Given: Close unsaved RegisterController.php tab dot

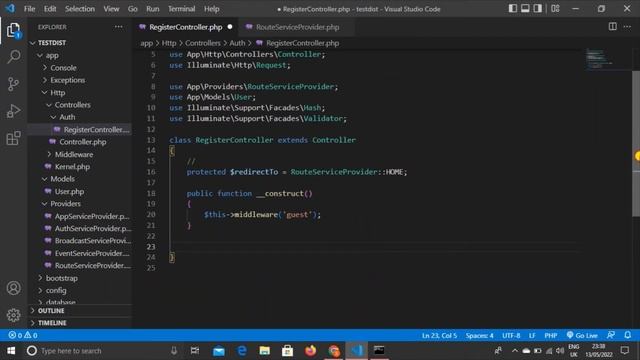Looking at the screenshot, I should pyautogui.click(x=230, y=27).
